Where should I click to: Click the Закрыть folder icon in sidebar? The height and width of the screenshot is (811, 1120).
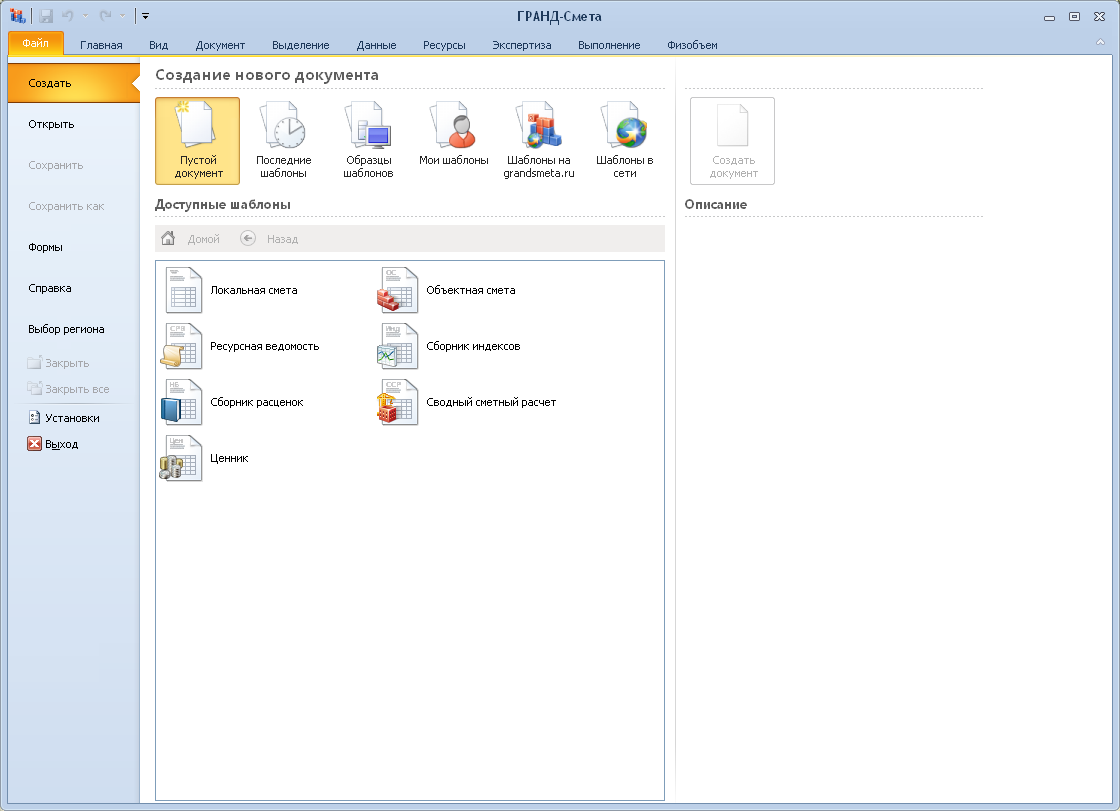point(34,362)
